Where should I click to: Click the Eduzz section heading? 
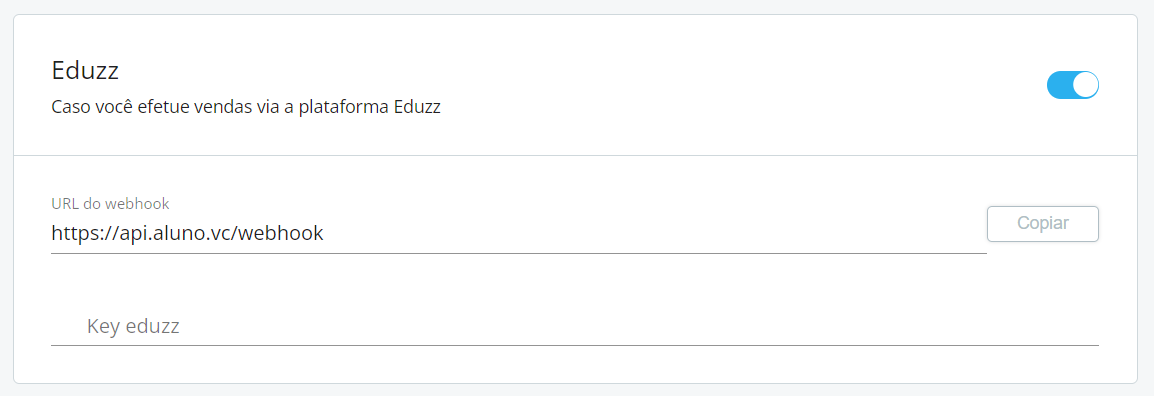(x=85, y=71)
